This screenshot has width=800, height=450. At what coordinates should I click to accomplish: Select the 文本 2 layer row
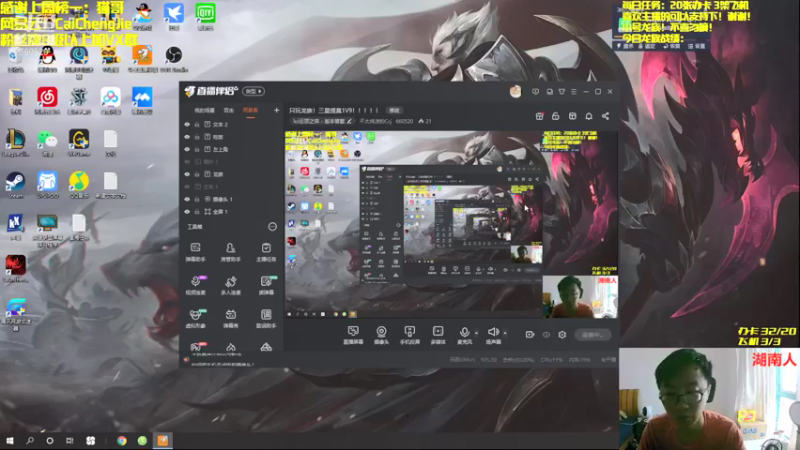232,124
